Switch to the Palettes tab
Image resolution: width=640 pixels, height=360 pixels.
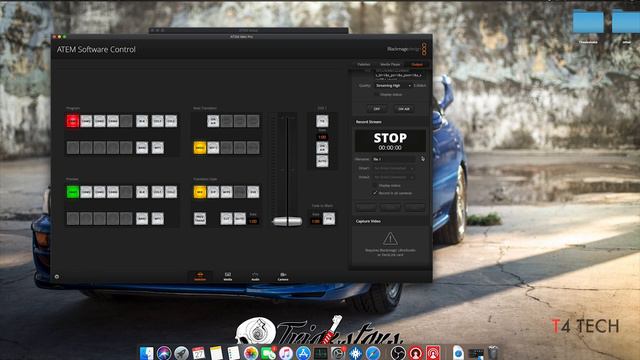pos(364,64)
